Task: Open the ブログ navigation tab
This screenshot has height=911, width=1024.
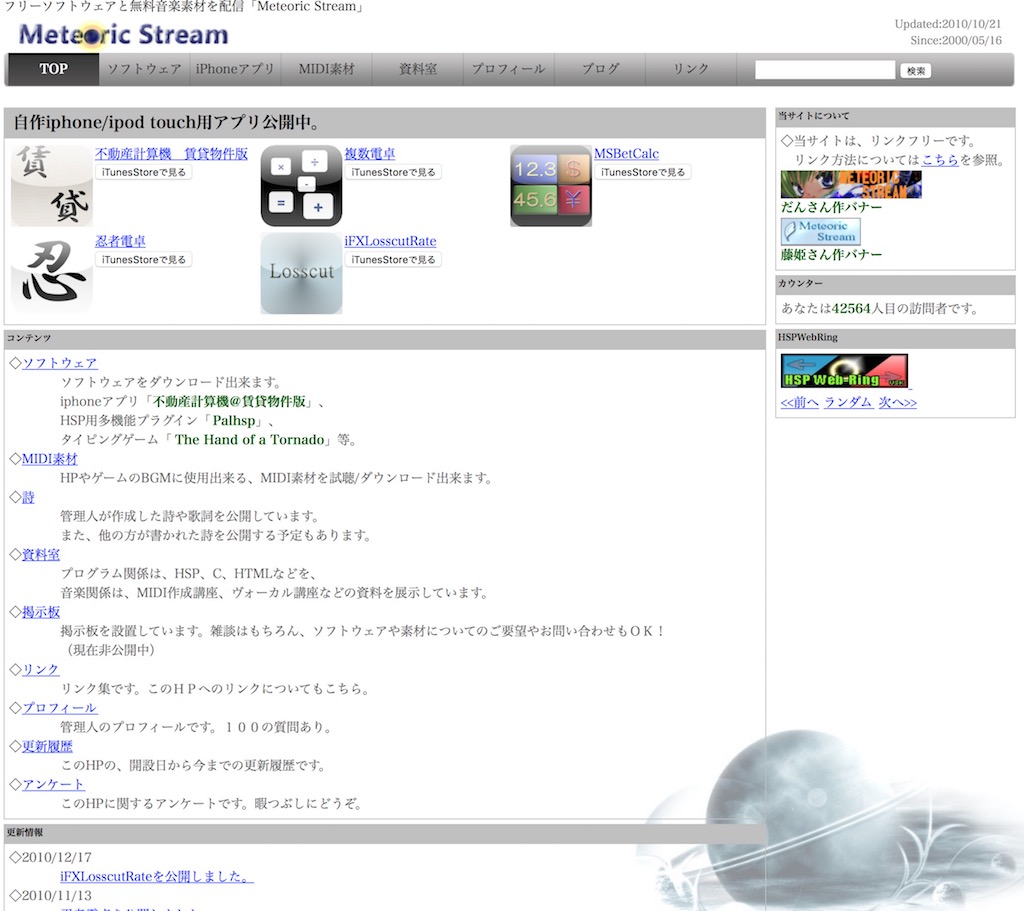Action: coord(600,69)
